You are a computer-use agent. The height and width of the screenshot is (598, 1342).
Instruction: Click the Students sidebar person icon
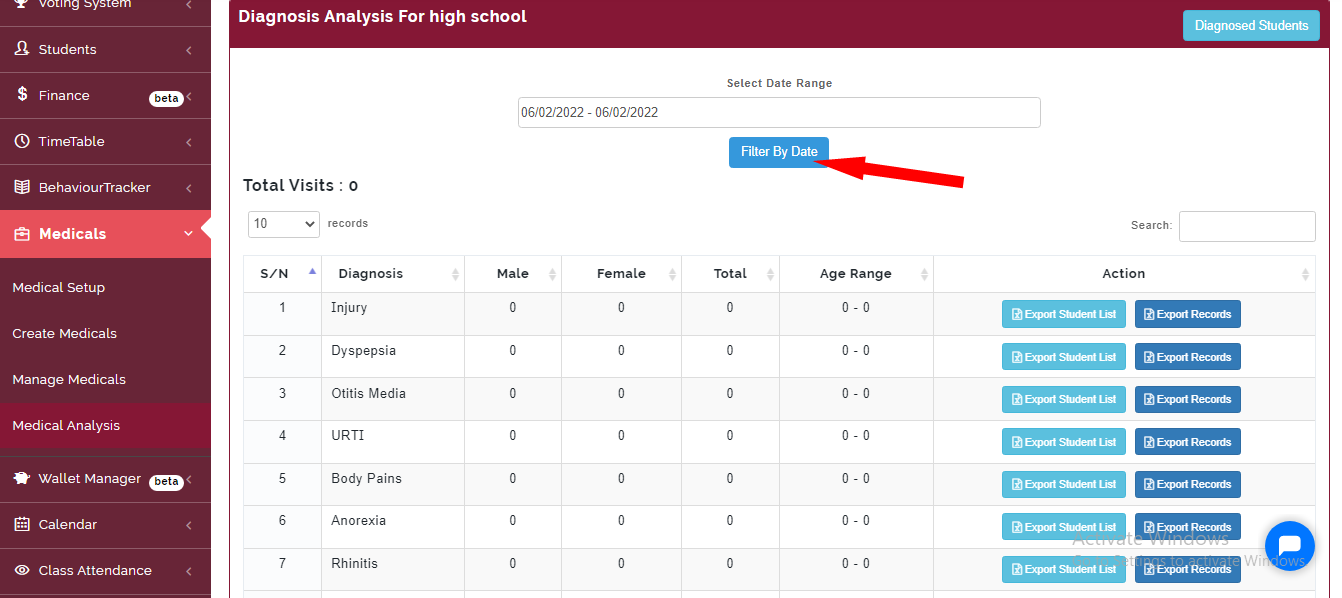click(x=22, y=49)
